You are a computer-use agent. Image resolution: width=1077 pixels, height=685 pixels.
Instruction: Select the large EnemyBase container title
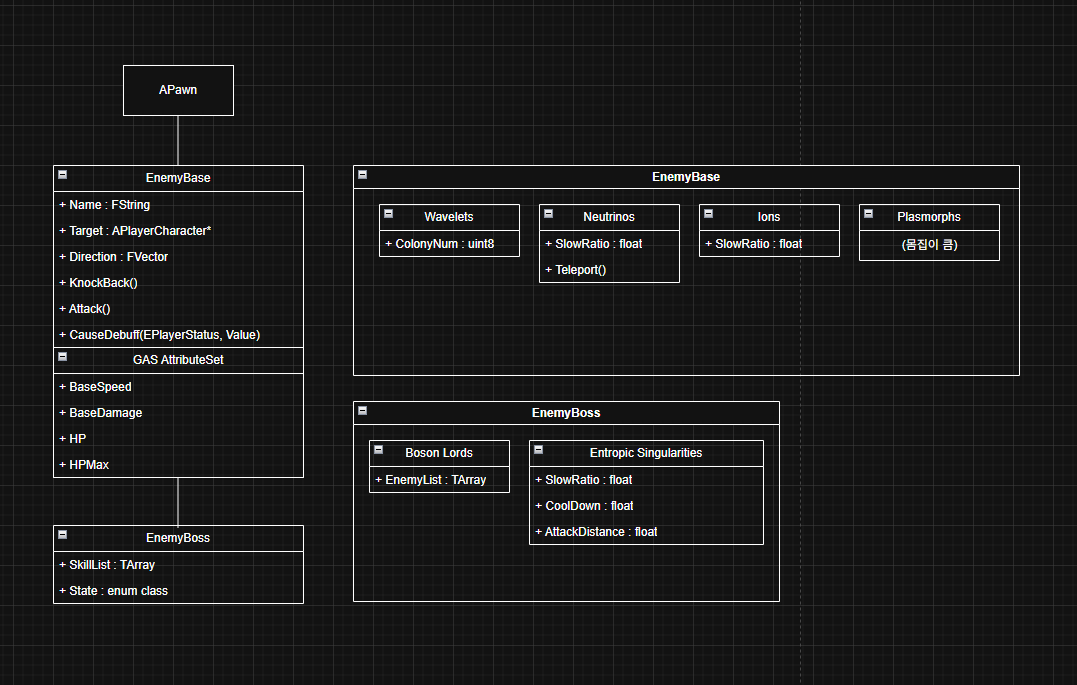(x=686, y=177)
